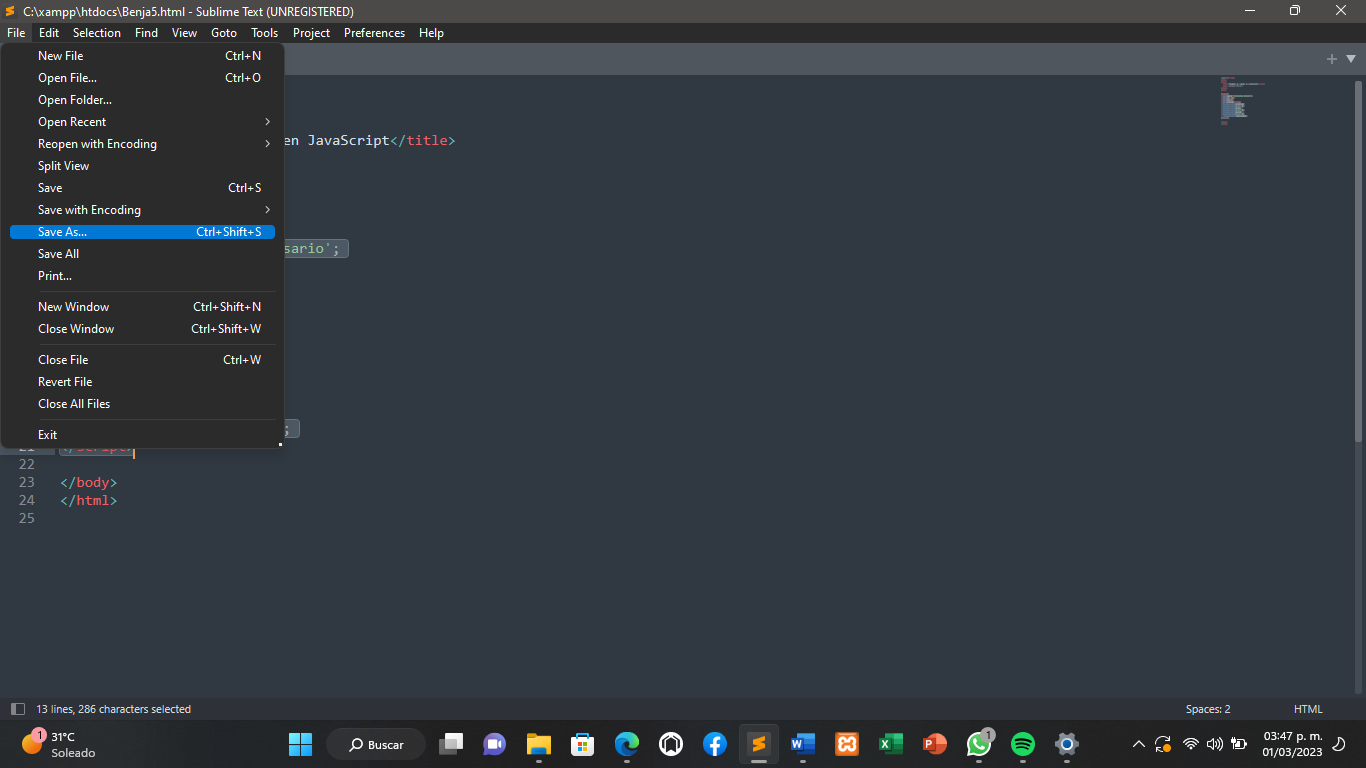
Task: Launch the Teams chat icon in taskbar
Action: (495, 744)
